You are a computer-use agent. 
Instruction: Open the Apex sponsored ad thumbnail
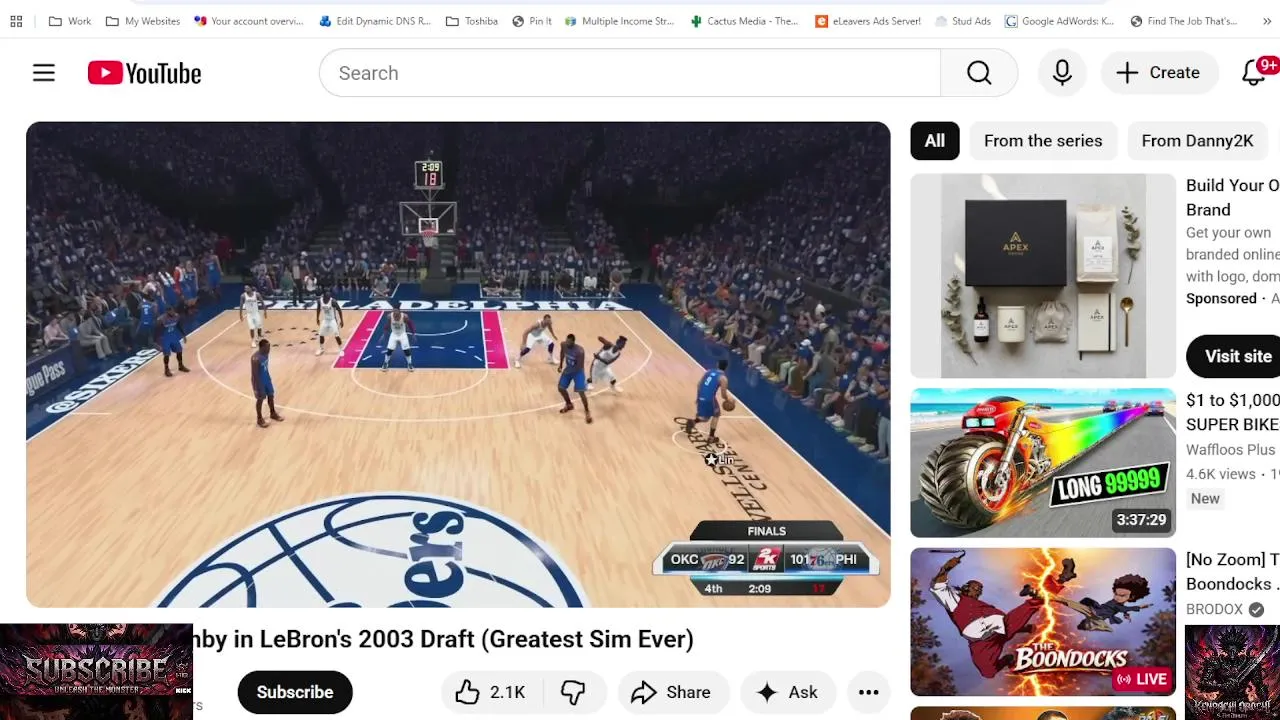(1043, 276)
